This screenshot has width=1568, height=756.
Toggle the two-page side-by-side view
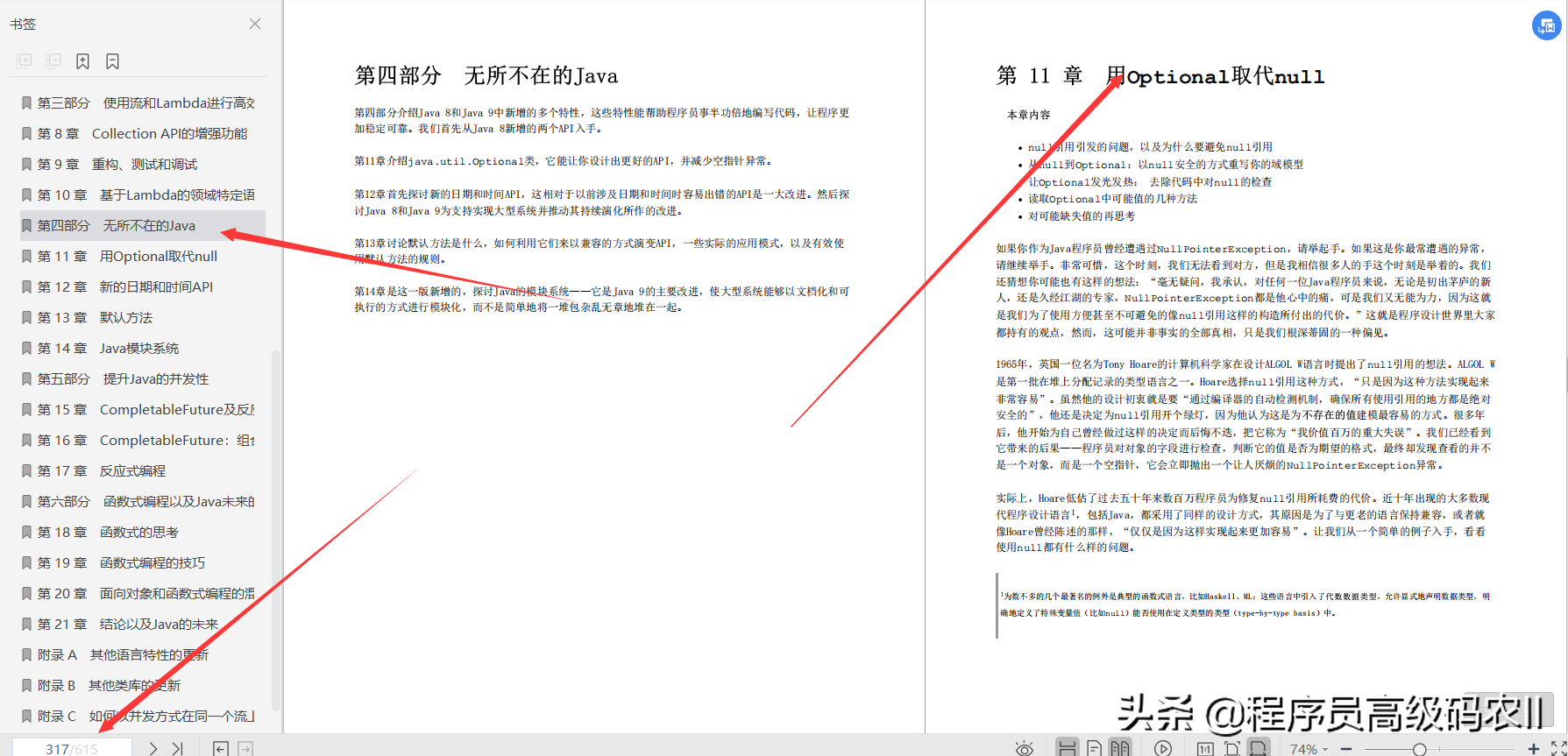click(x=1120, y=747)
